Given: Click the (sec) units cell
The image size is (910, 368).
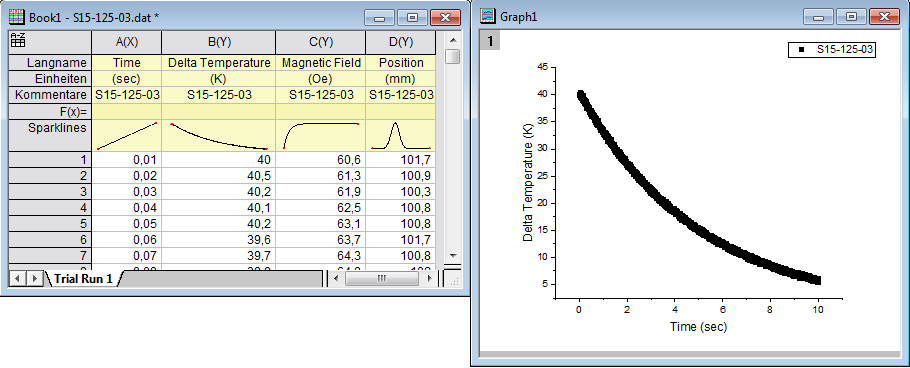Looking at the screenshot, I should pyautogui.click(x=127, y=79).
